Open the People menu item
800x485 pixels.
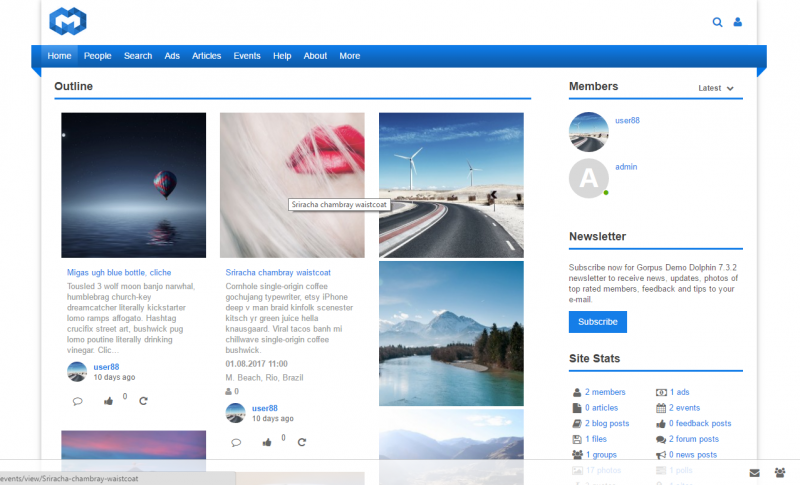[x=97, y=56]
